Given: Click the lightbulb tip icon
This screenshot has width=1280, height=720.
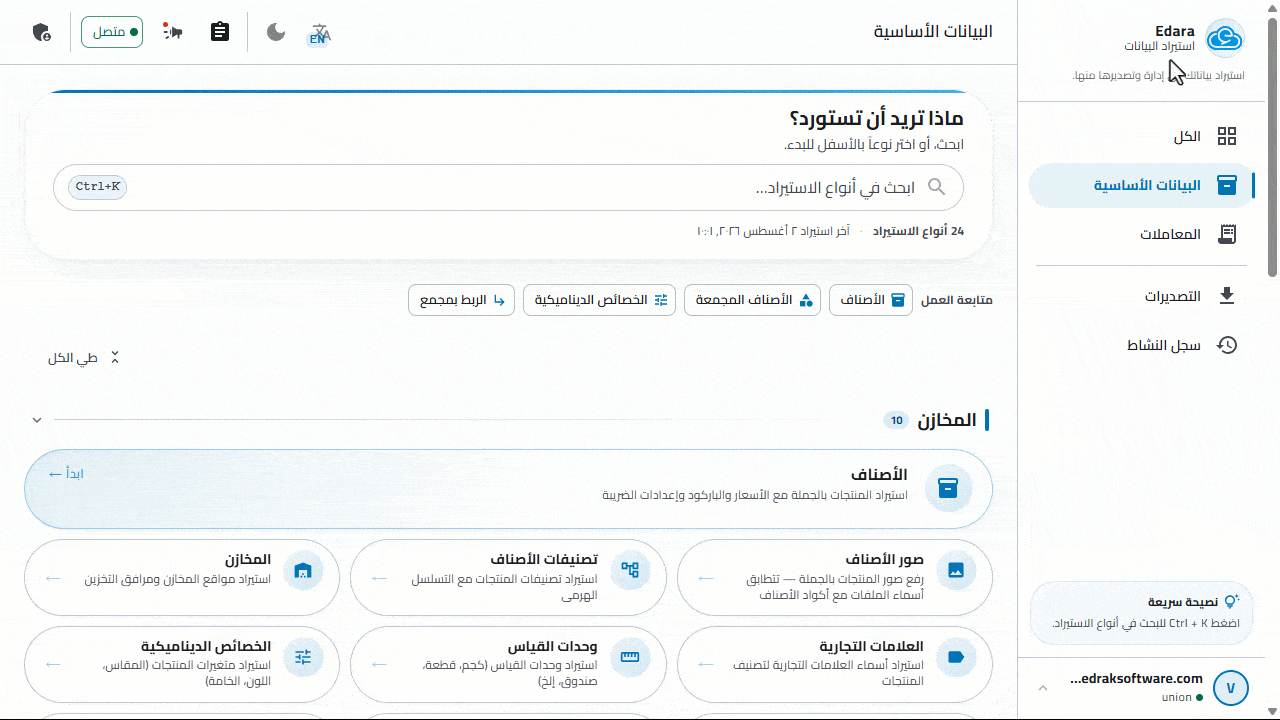Looking at the screenshot, I should (1232, 601).
